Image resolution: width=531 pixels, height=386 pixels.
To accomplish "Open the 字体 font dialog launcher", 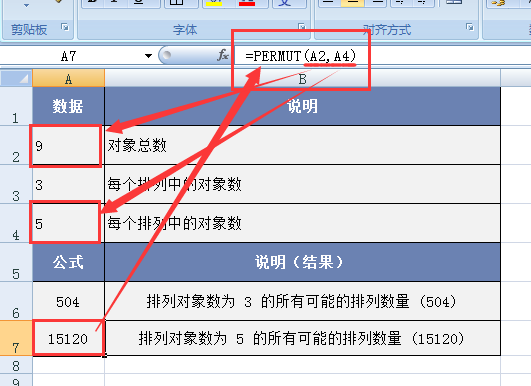I will coord(302,26).
